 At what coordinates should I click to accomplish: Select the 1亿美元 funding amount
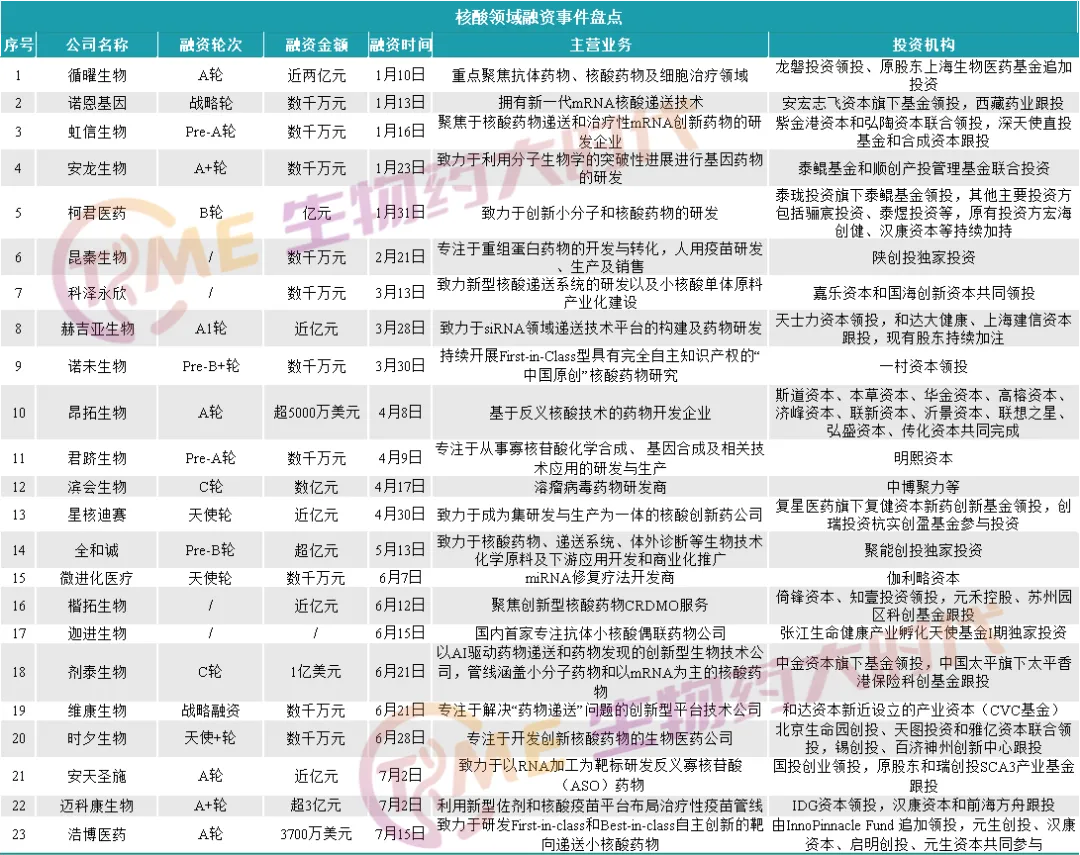[316, 672]
